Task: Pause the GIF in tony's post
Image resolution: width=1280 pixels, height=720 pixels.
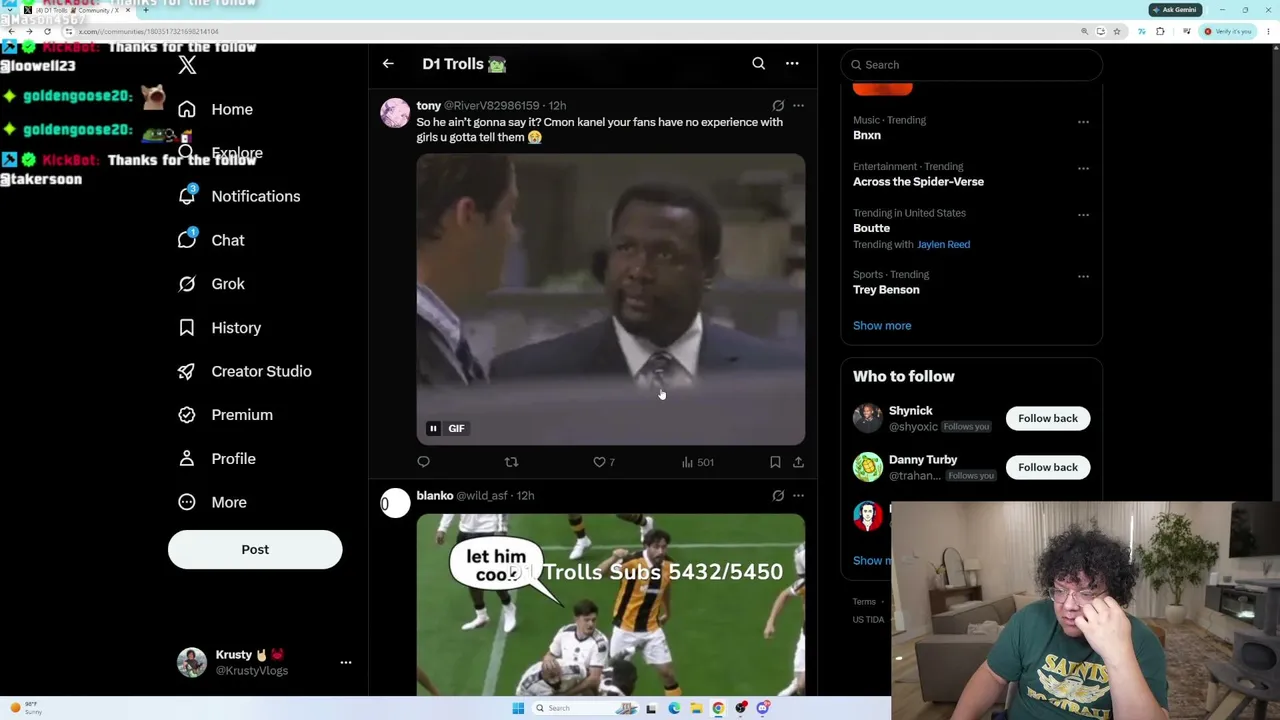Action: (x=433, y=428)
